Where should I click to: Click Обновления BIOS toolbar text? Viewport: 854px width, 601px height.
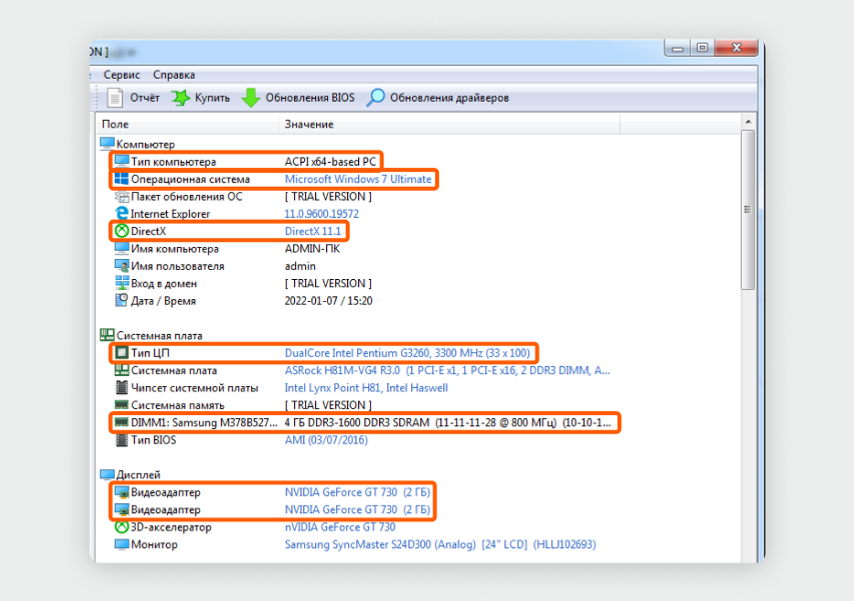click(x=309, y=98)
